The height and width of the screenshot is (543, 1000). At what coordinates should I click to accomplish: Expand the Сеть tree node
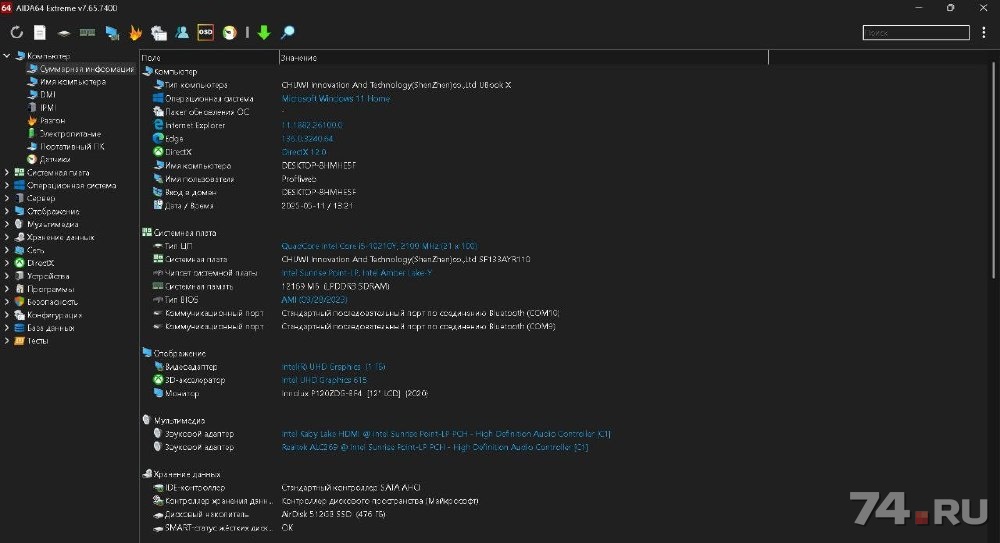(x=7, y=249)
